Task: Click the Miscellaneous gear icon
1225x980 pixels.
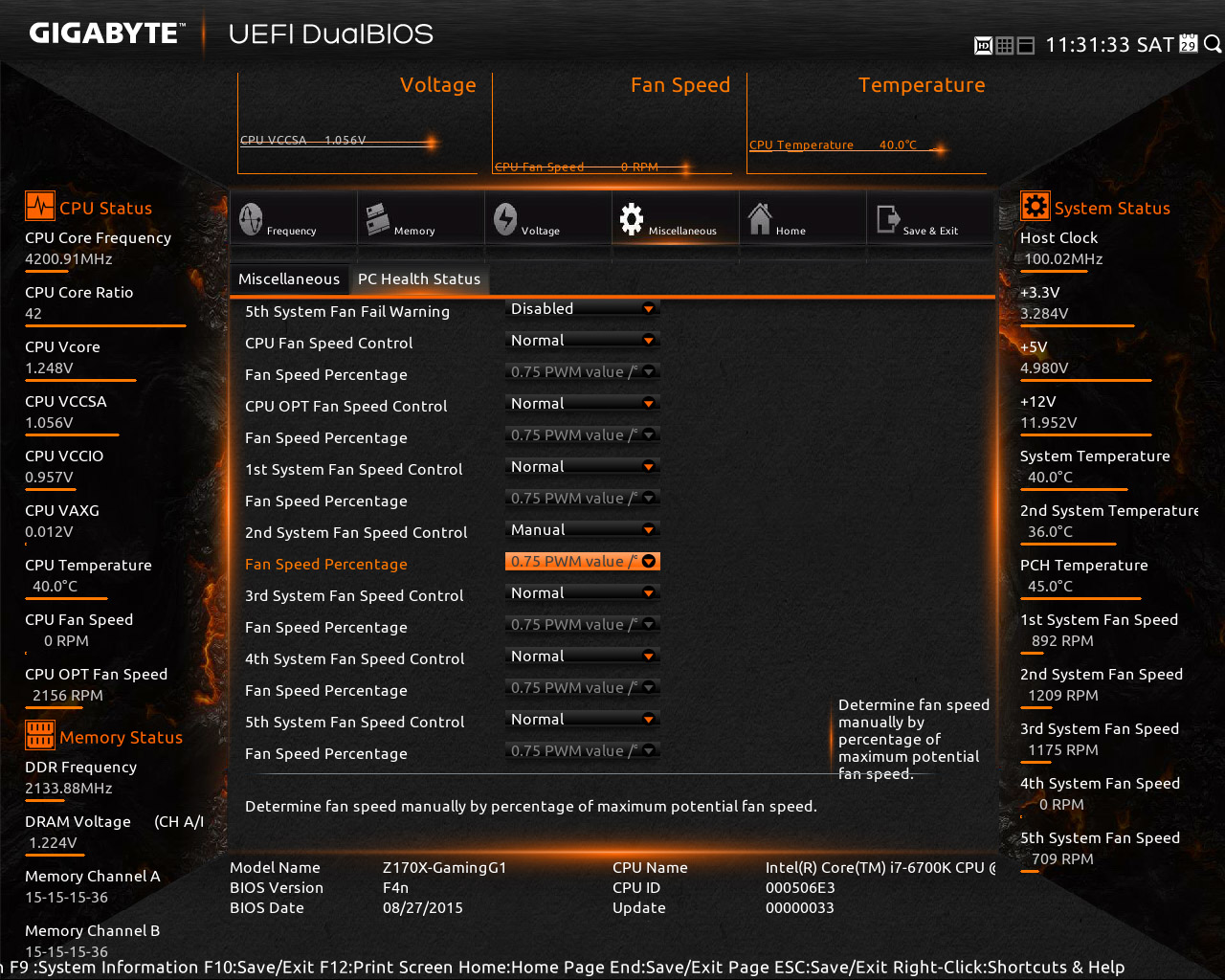Action: (x=632, y=219)
